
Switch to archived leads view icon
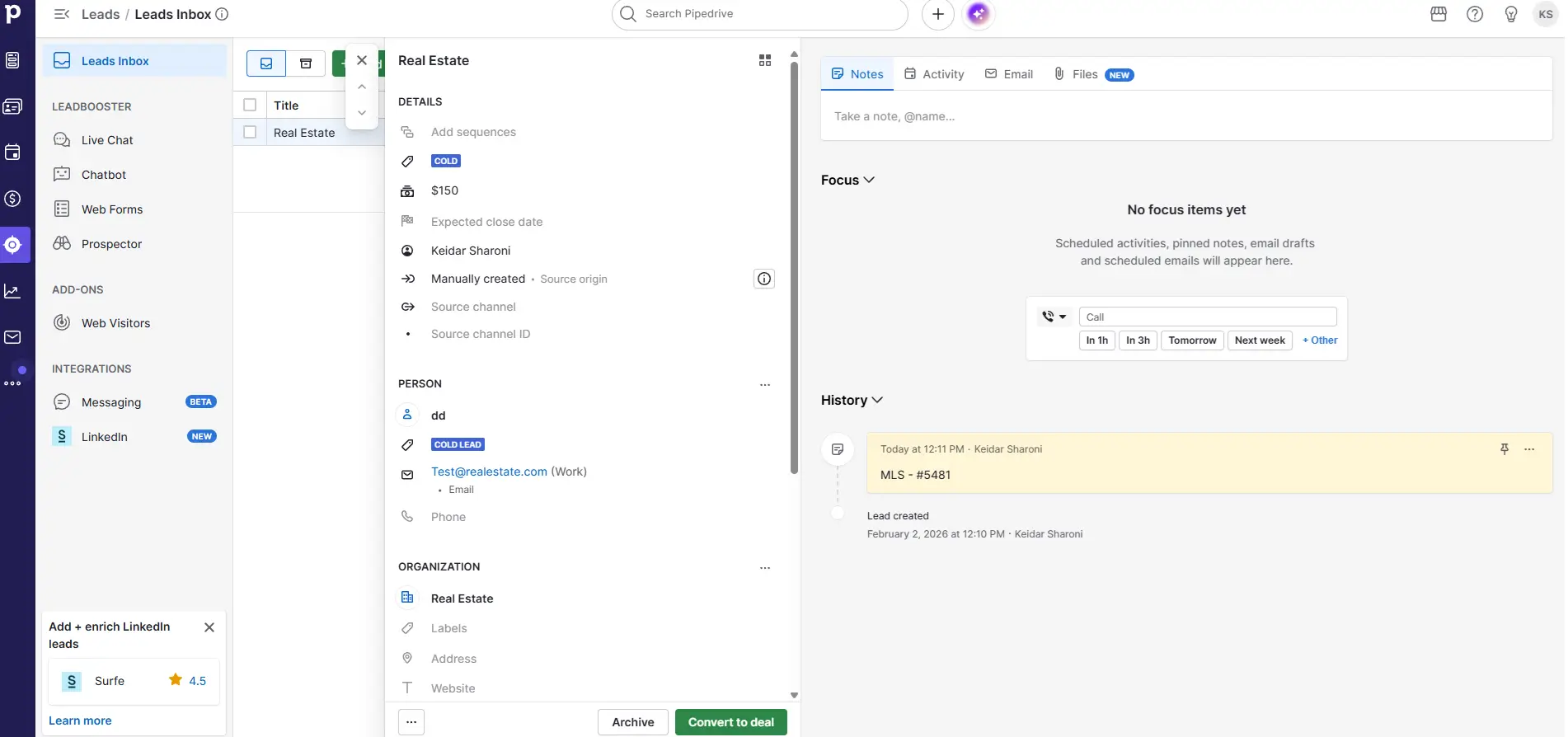pos(306,63)
